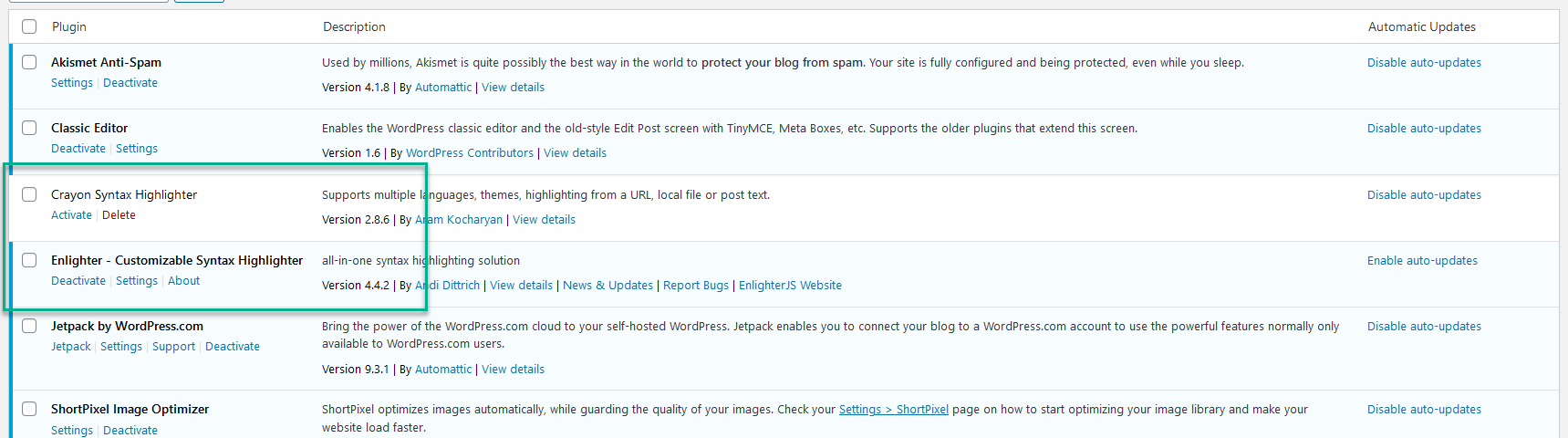
Task: Click the Akismet Anti-Spam plugin name
Action: tap(106, 62)
